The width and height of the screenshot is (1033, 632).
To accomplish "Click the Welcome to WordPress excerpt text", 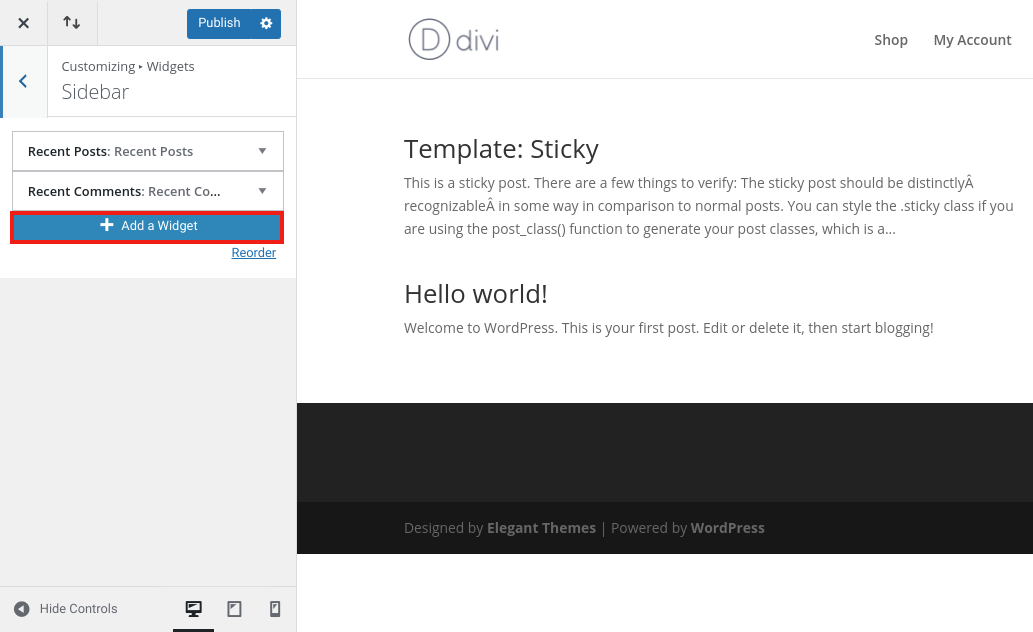I will [669, 328].
